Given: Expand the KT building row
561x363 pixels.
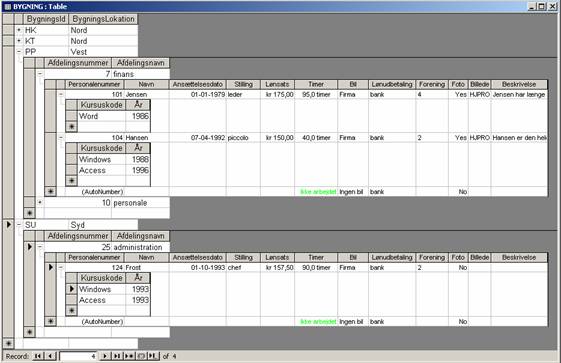Looking at the screenshot, I should coord(19,41).
